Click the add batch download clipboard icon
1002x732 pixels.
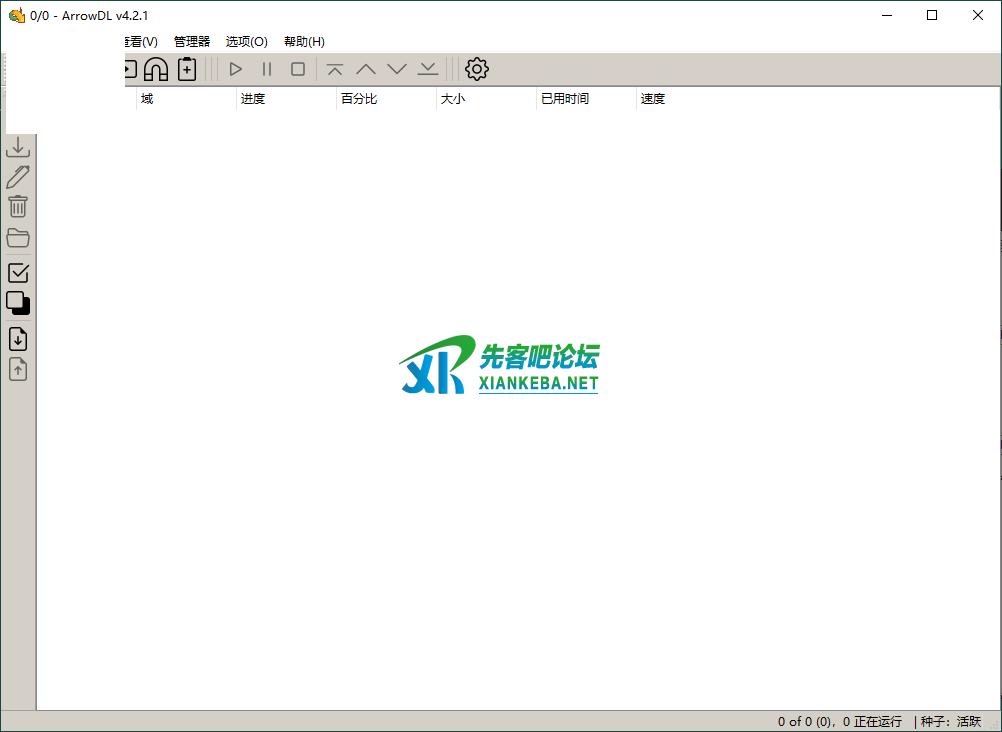(x=187, y=69)
